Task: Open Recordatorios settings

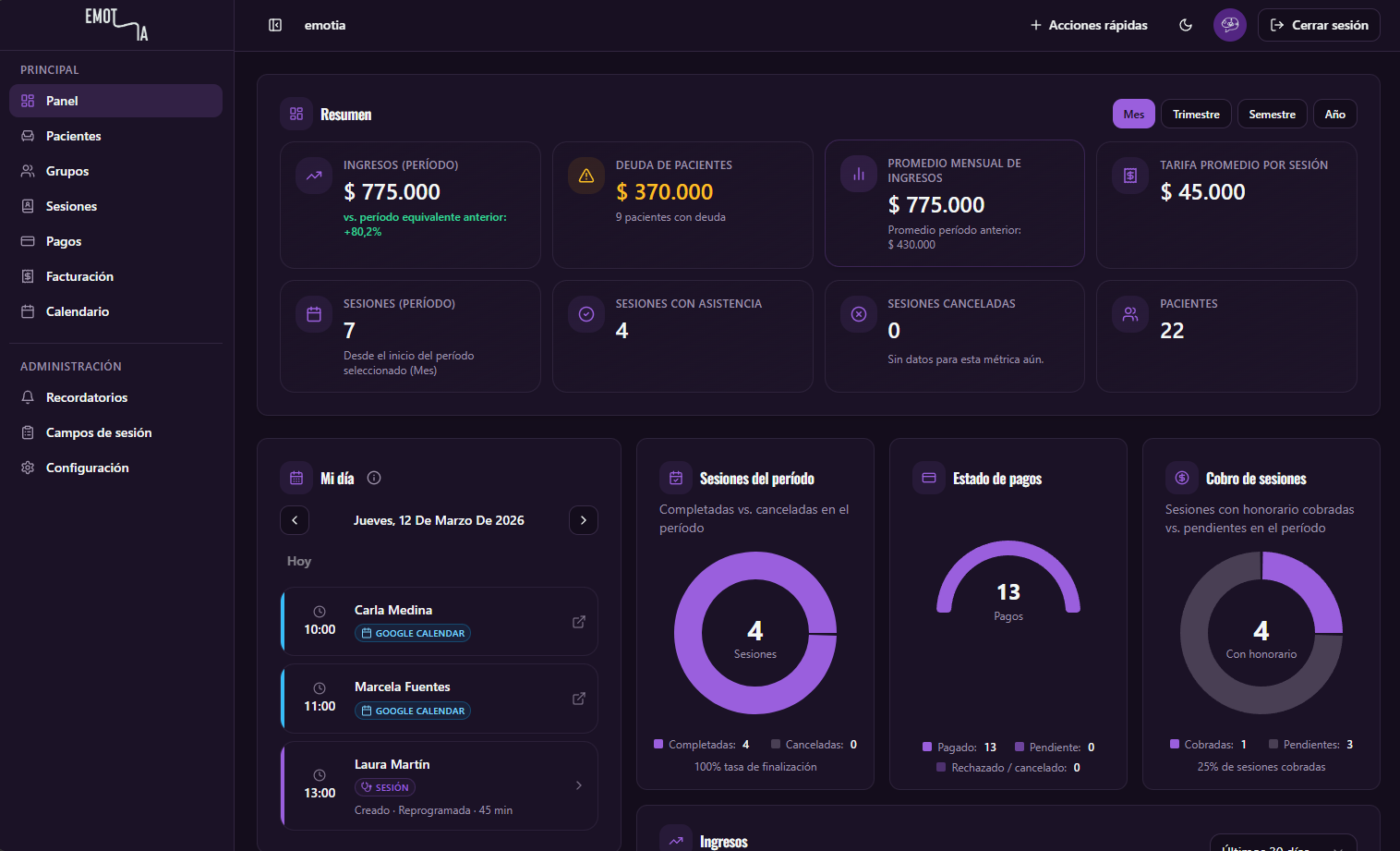Action: pyautogui.click(x=115, y=397)
